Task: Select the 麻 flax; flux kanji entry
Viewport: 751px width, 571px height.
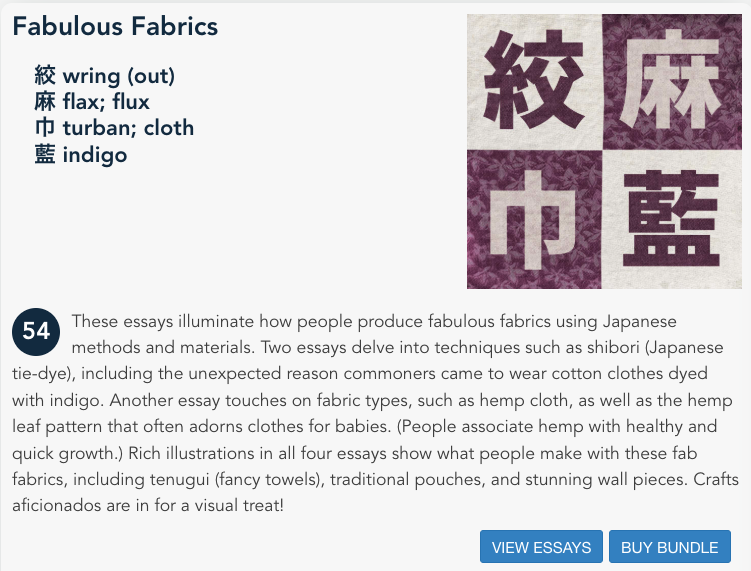Action: [x=92, y=102]
